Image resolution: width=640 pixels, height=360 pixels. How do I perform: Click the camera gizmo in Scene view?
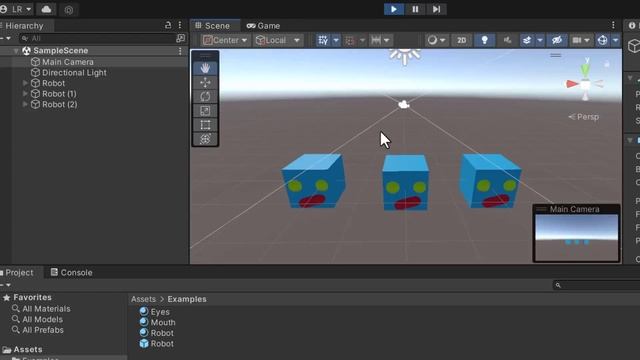click(404, 105)
